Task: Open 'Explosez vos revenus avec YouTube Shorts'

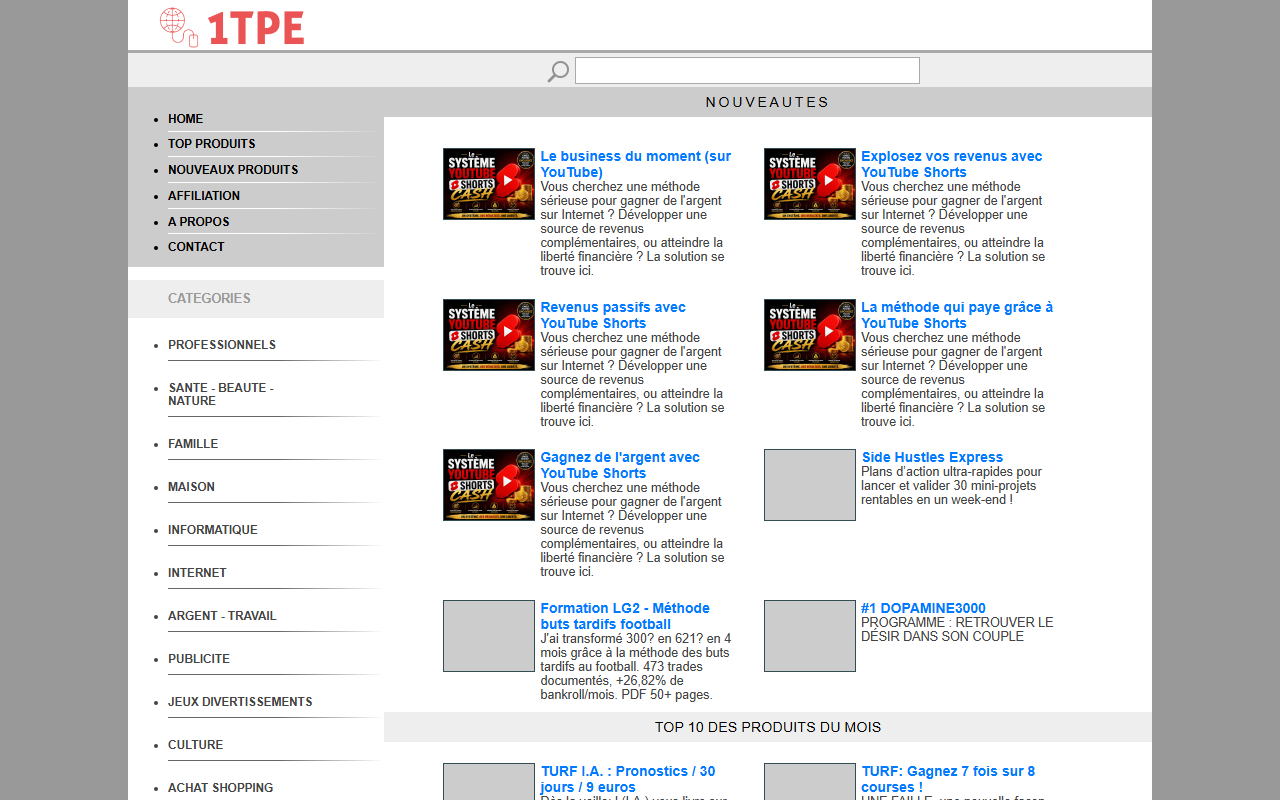Action: (x=951, y=164)
